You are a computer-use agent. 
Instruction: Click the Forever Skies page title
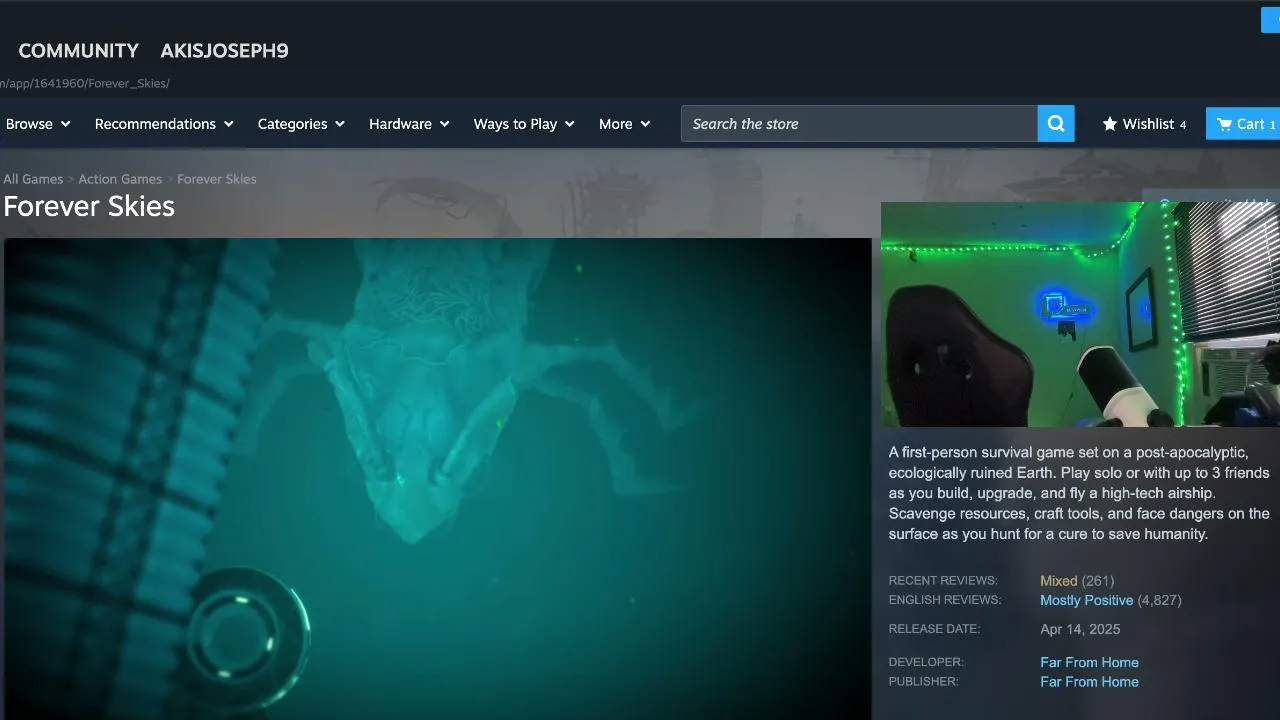point(89,206)
